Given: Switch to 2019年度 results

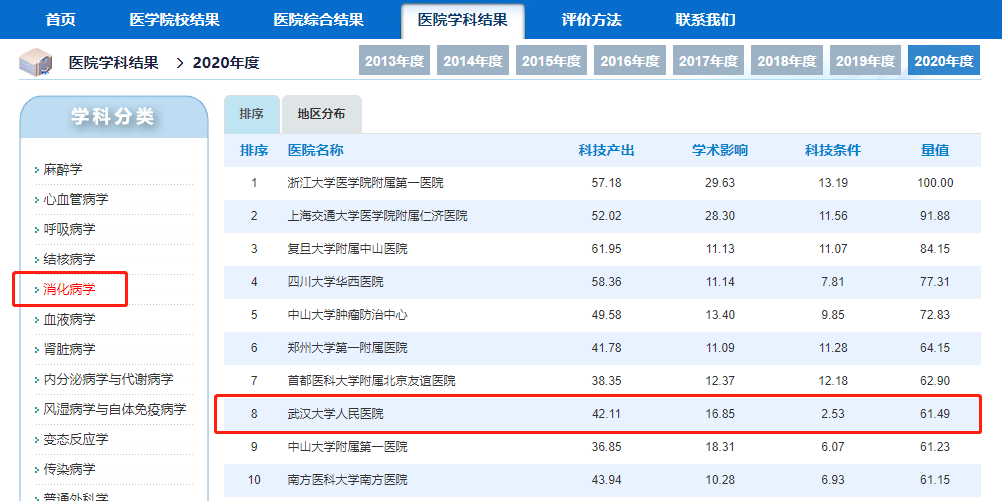Looking at the screenshot, I should (865, 61).
